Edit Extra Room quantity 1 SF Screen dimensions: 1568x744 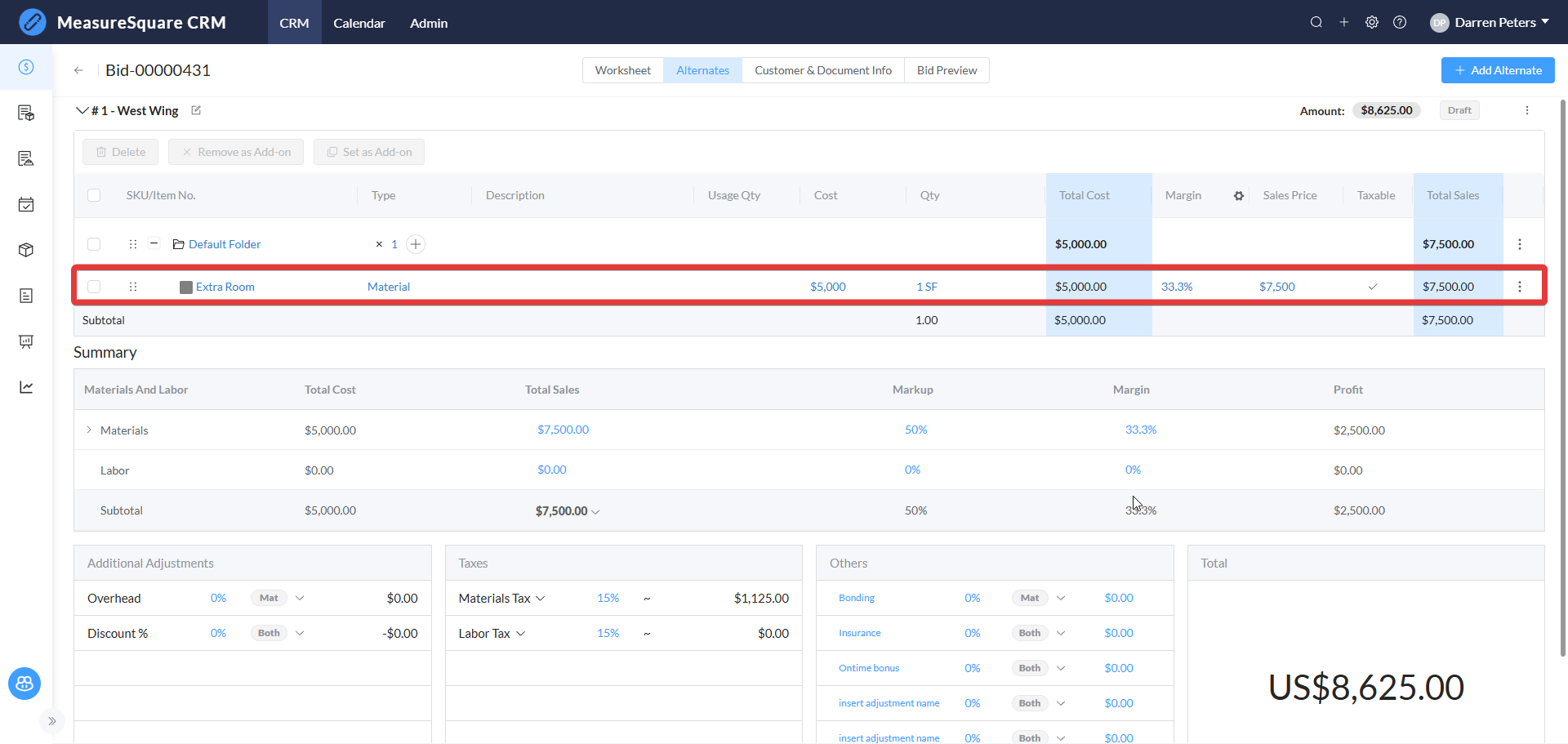point(927,287)
